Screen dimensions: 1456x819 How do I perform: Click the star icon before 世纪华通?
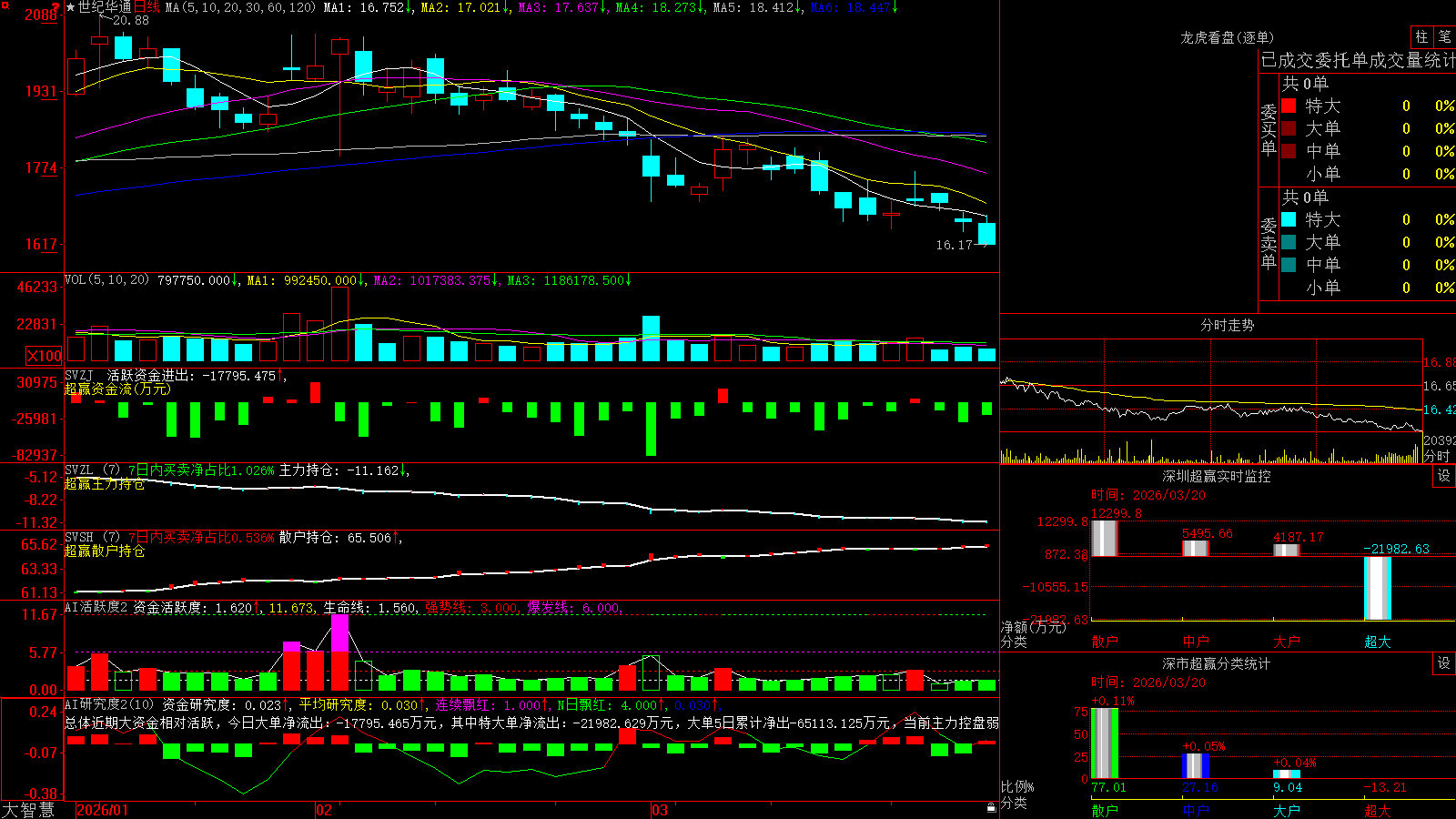(x=70, y=7)
